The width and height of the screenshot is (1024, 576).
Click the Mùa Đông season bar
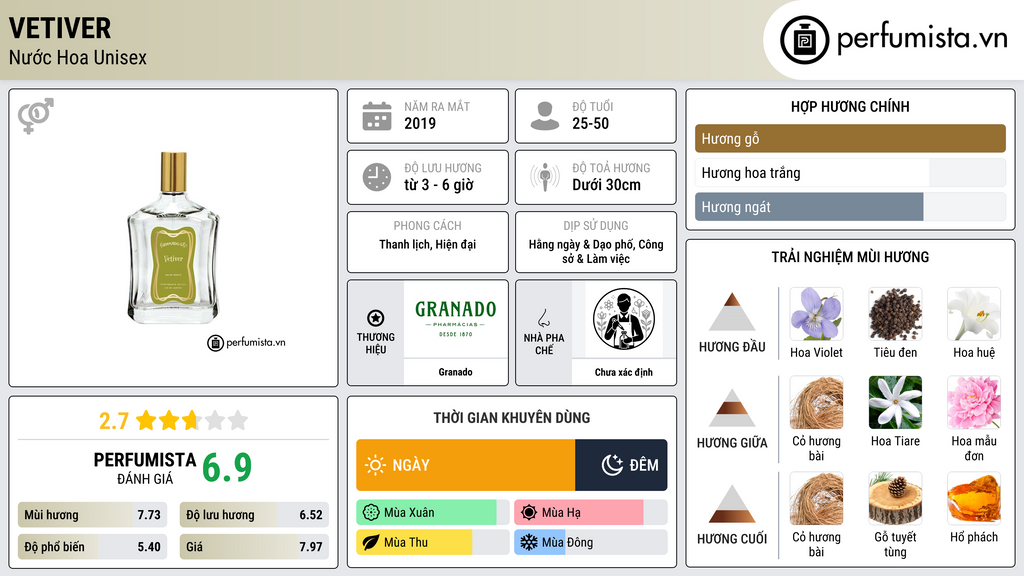pyautogui.click(x=590, y=542)
